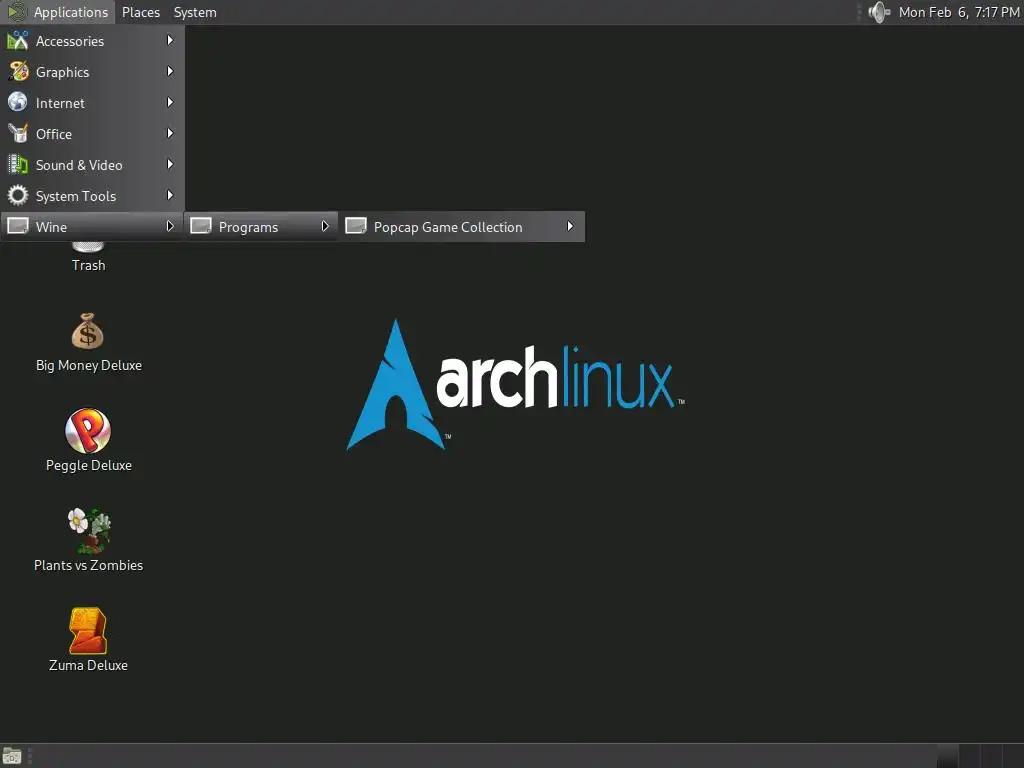Click the Peggle Deluxe desktop icon
The width and height of the screenshot is (1024, 768).
(88, 430)
